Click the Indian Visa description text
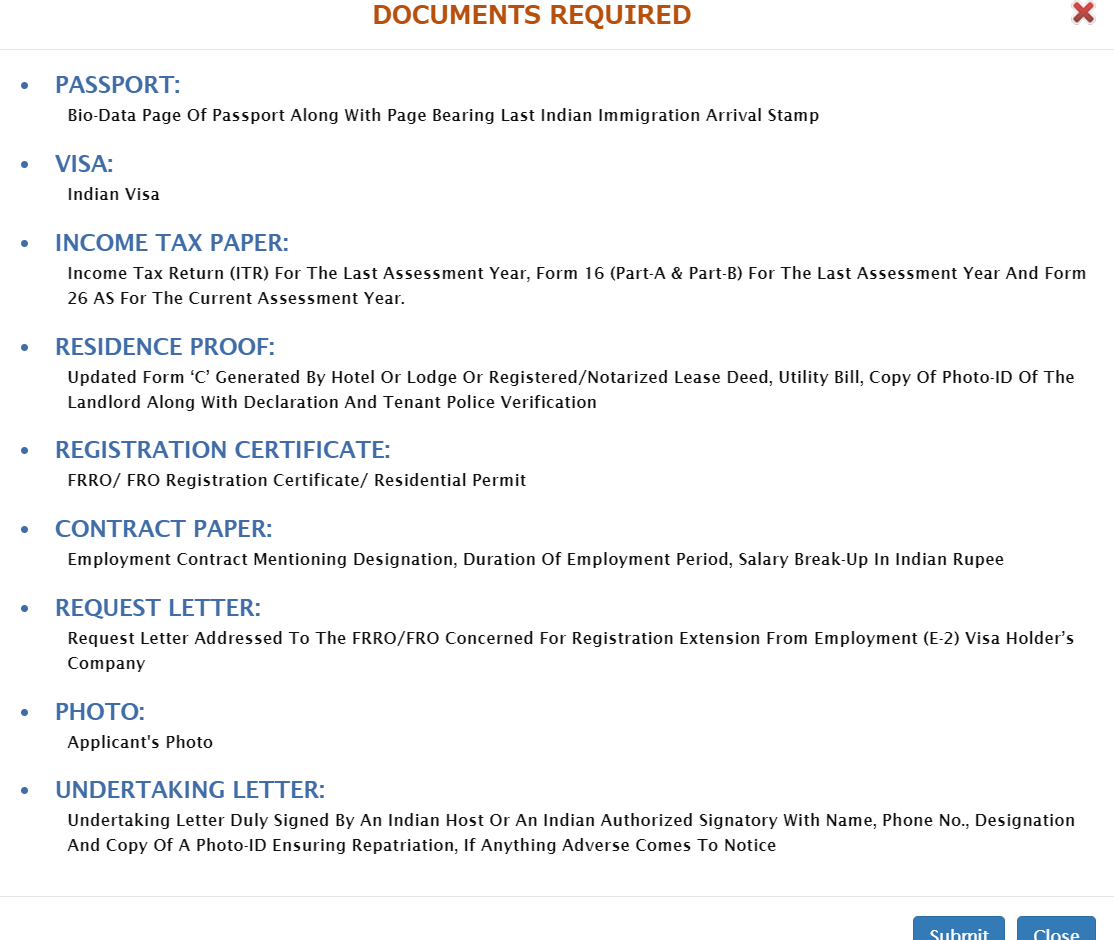Screen dimensions: 1114x940 (113, 194)
